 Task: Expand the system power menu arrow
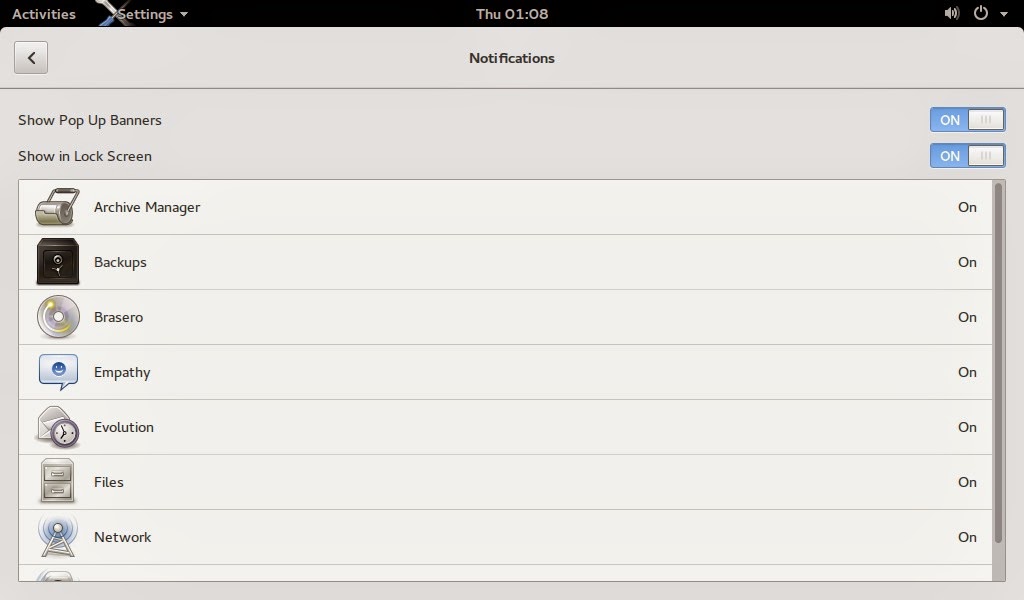point(1004,14)
